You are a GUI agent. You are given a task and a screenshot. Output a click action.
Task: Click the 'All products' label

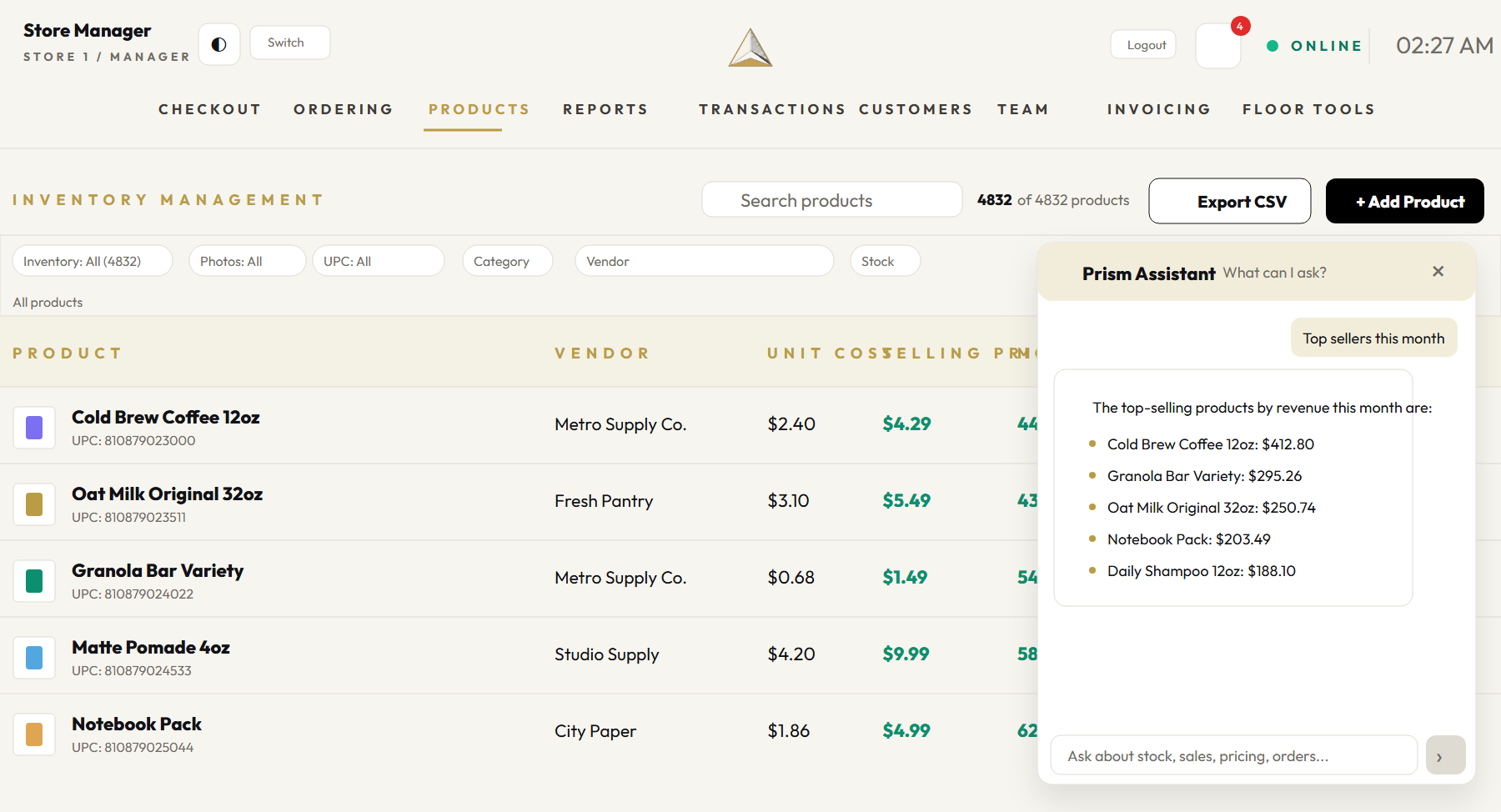tap(48, 302)
